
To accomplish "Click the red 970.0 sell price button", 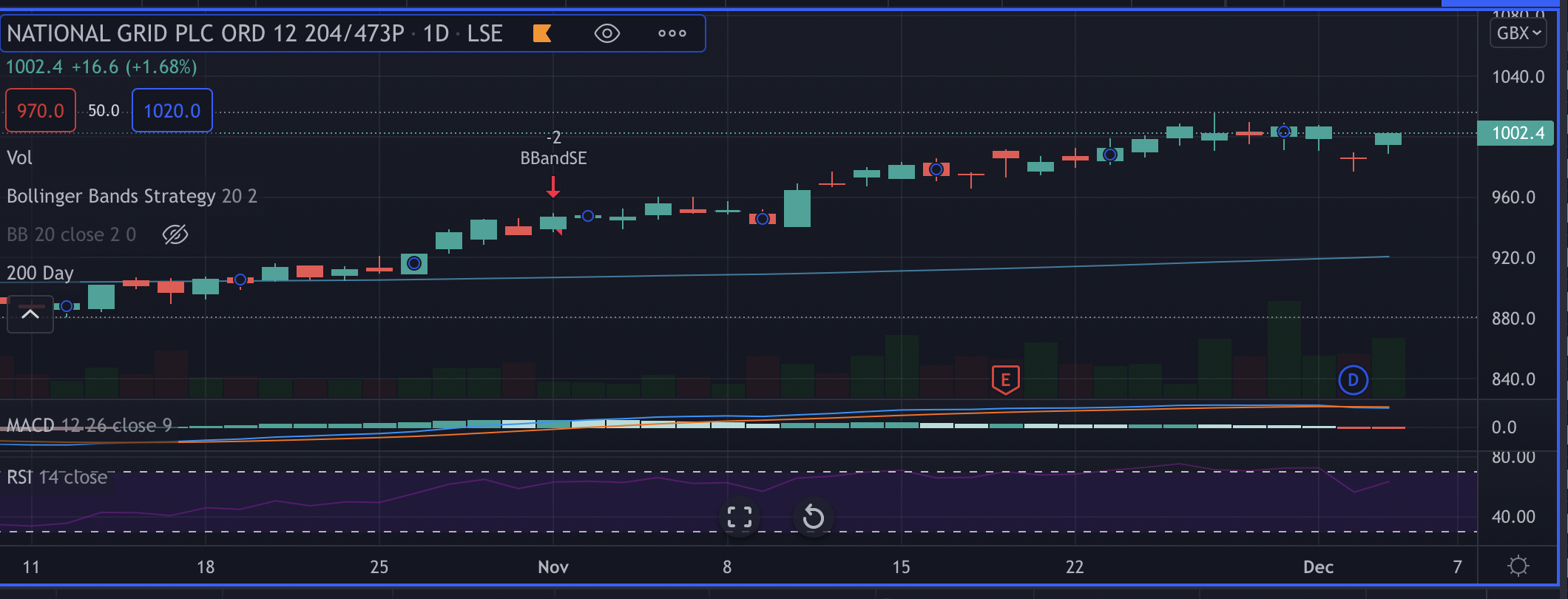I will click(x=41, y=110).
